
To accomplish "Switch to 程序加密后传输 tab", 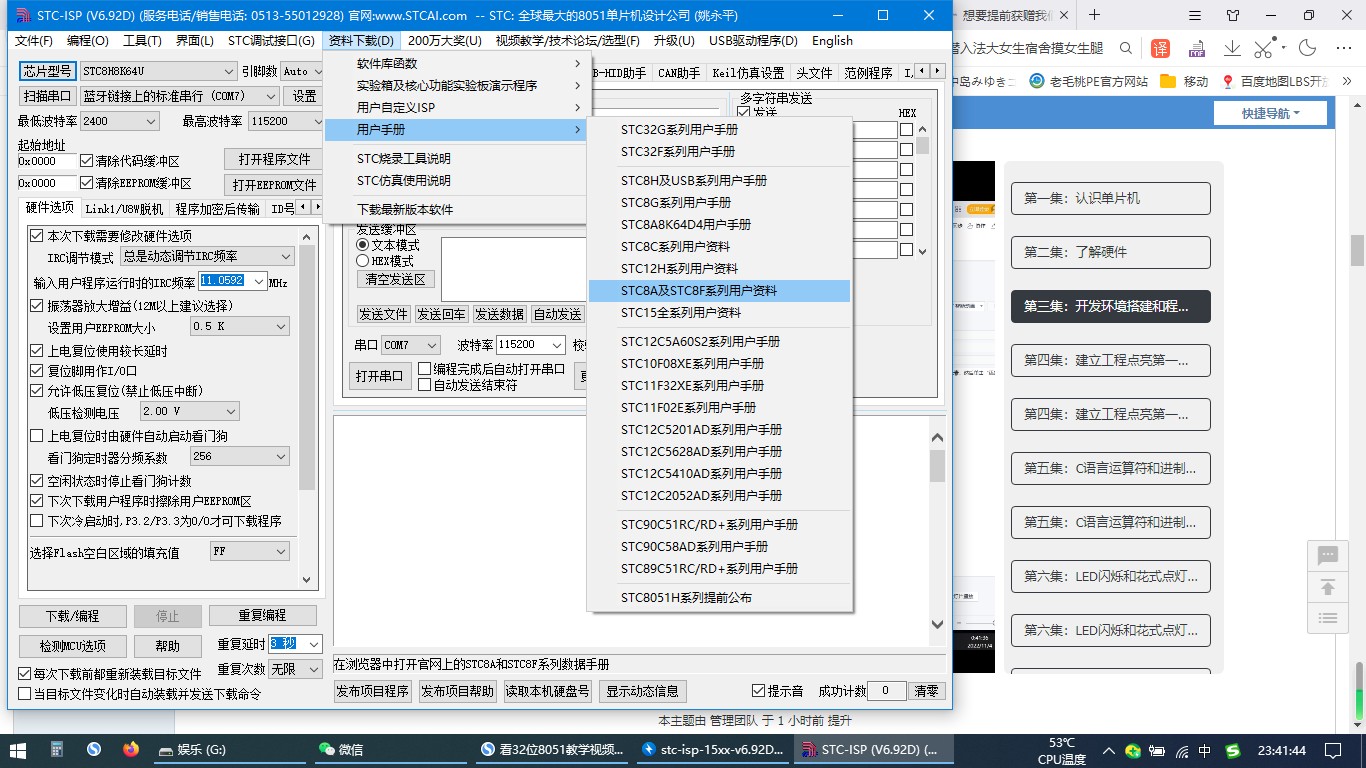I will pyautogui.click(x=217, y=209).
